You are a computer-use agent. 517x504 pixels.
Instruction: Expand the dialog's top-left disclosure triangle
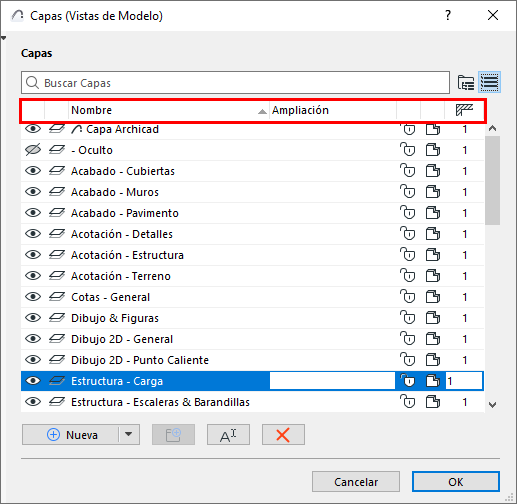point(3,38)
